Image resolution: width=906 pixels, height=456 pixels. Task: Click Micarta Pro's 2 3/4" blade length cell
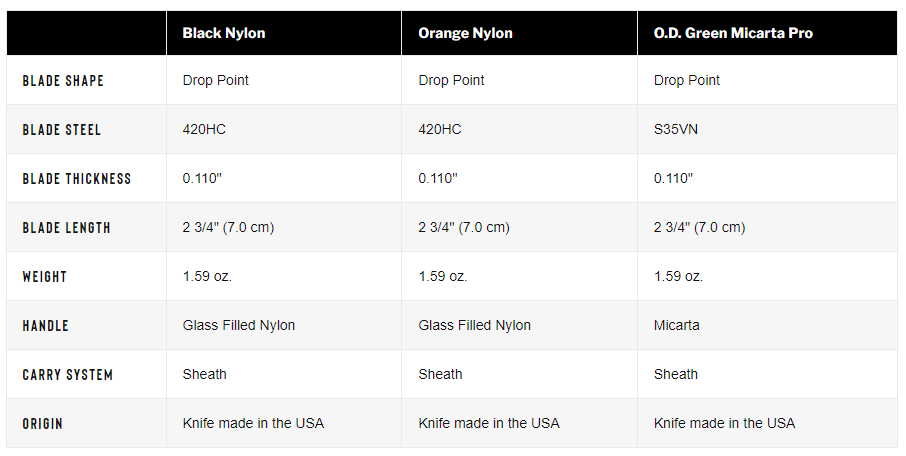[x=699, y=227]
